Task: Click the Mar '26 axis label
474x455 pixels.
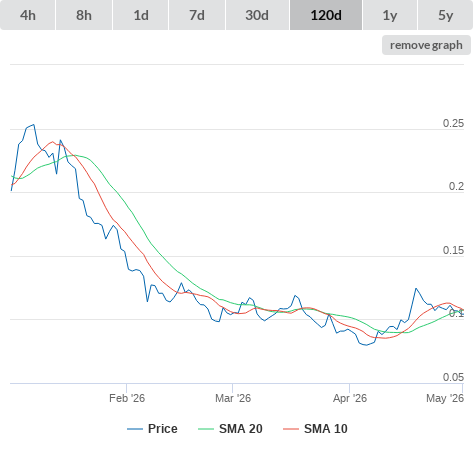Action: point(233,398)
